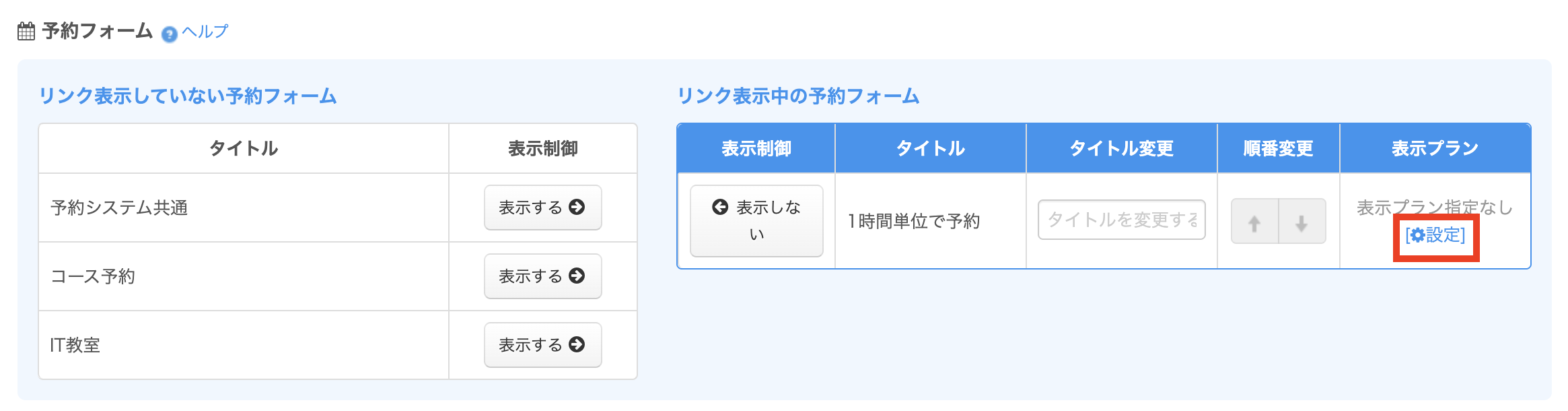Click the right-arrow icon in IT教室 row
Image resolution: width=1568 pixels, height=411 pixels.
point(577,345)
